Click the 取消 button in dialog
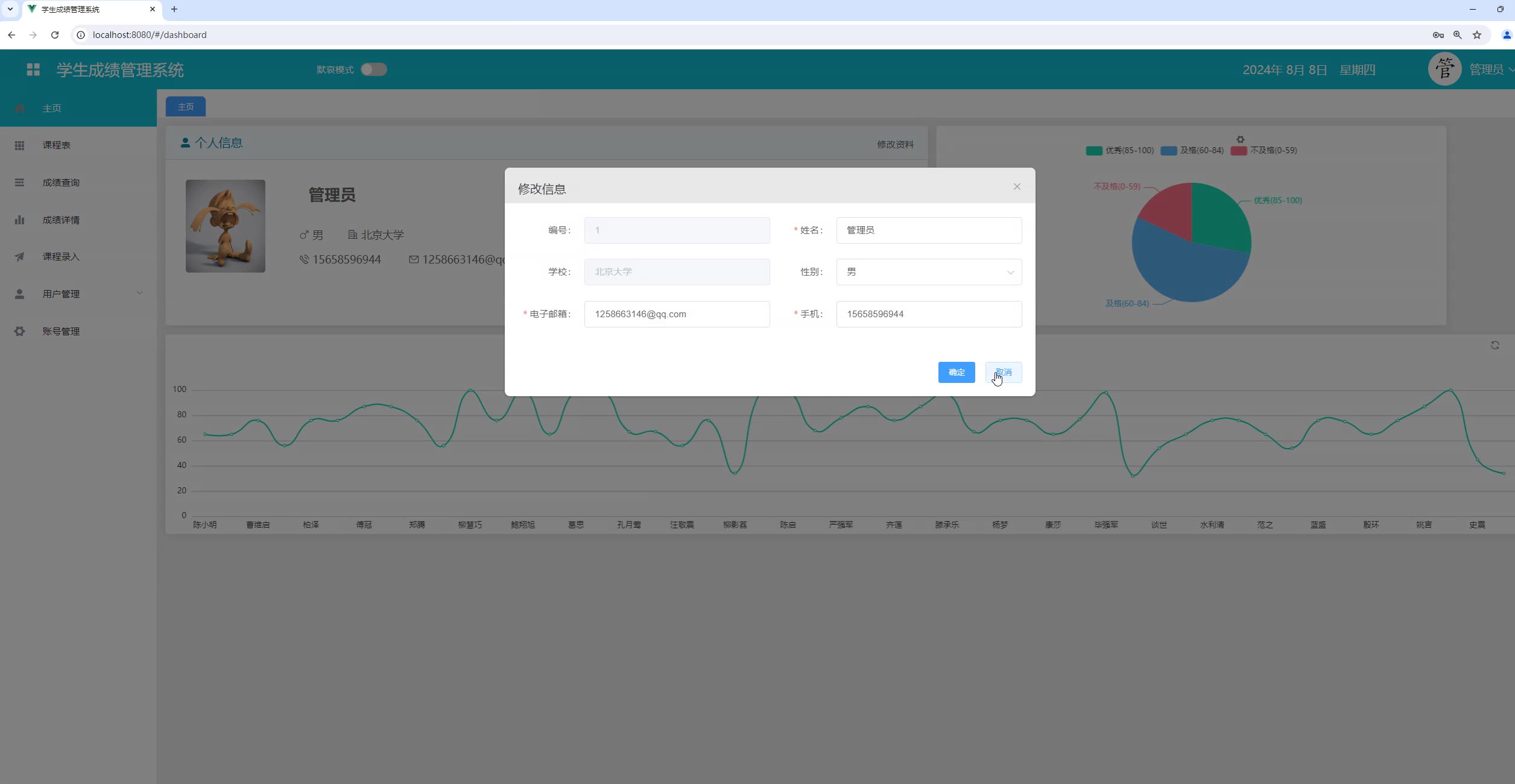Screen dimensions: 1515x784 (x=1004, y=373)
